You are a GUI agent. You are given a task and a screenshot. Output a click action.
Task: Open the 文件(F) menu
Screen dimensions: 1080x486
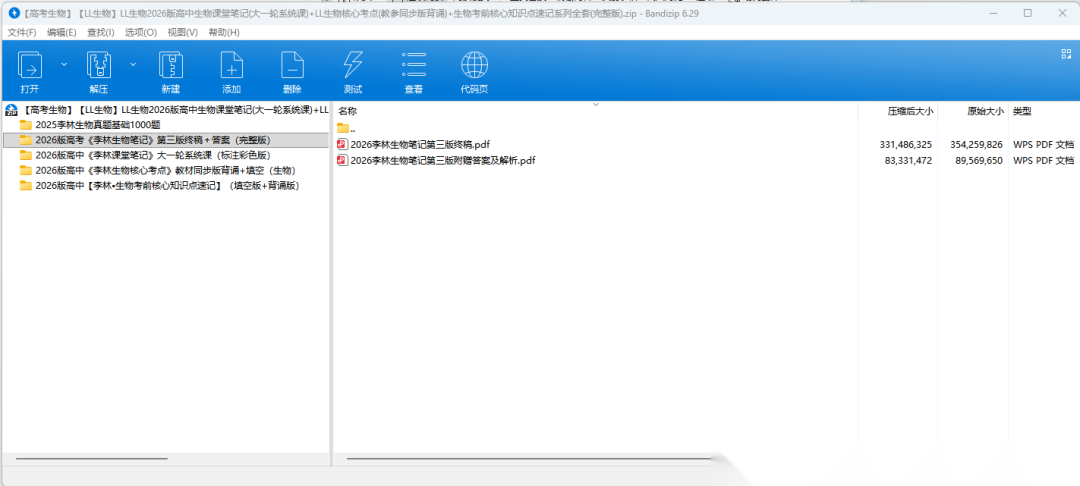click(x=22, y=32)
